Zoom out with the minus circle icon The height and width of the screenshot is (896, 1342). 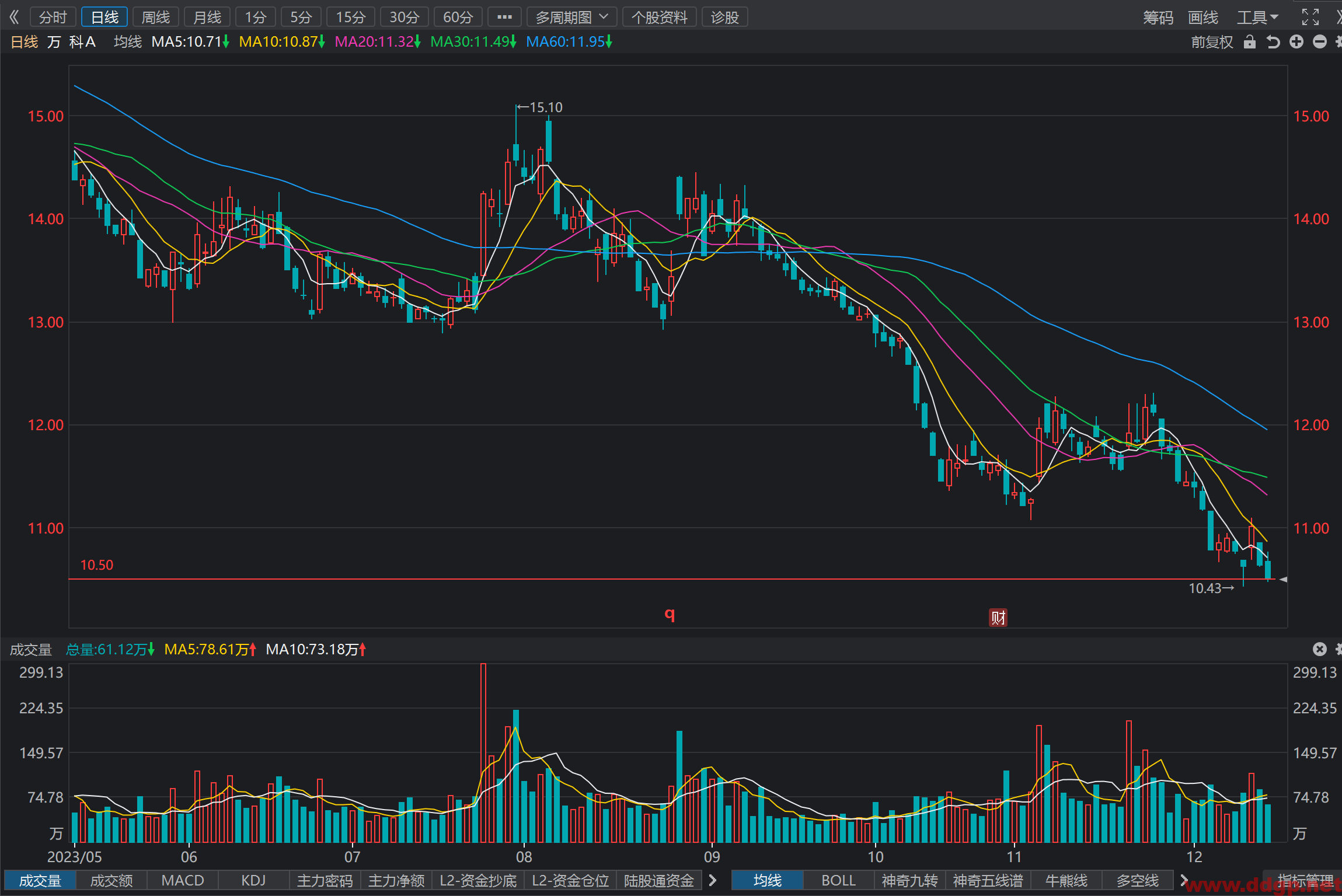[x=1320, y=42]
